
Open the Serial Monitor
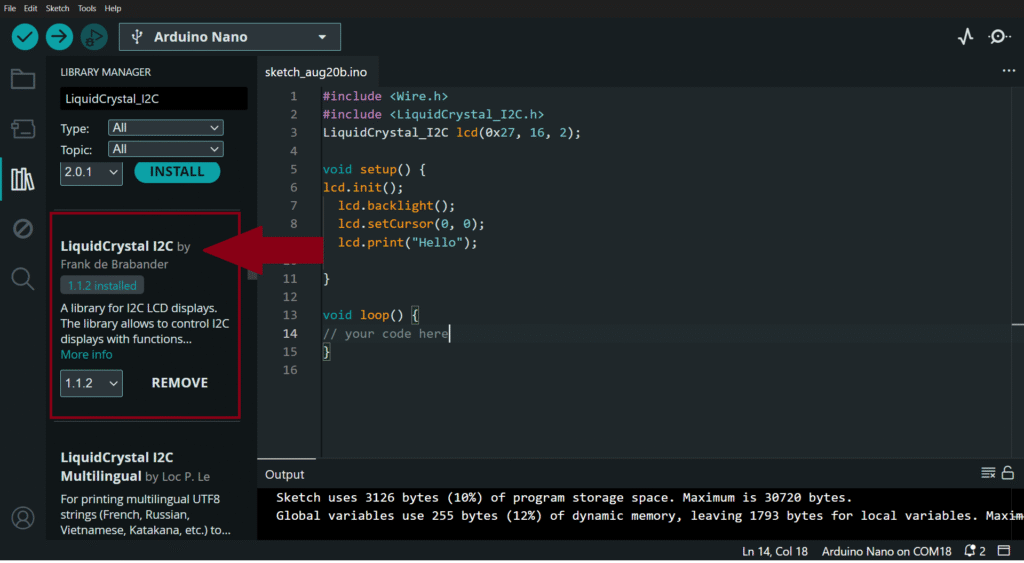pos(998,37)
